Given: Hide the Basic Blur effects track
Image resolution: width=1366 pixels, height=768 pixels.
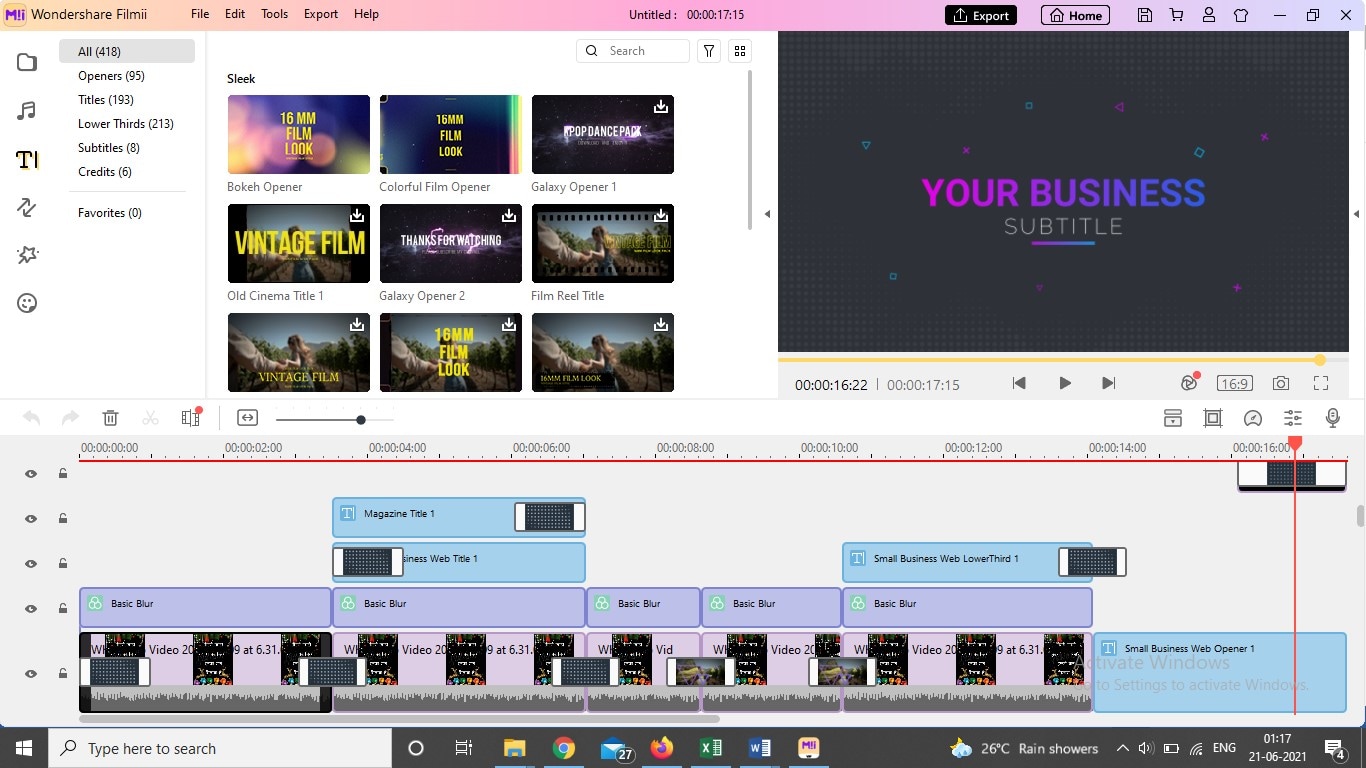Looking at the screenshot, I should (x=31, y=609).
